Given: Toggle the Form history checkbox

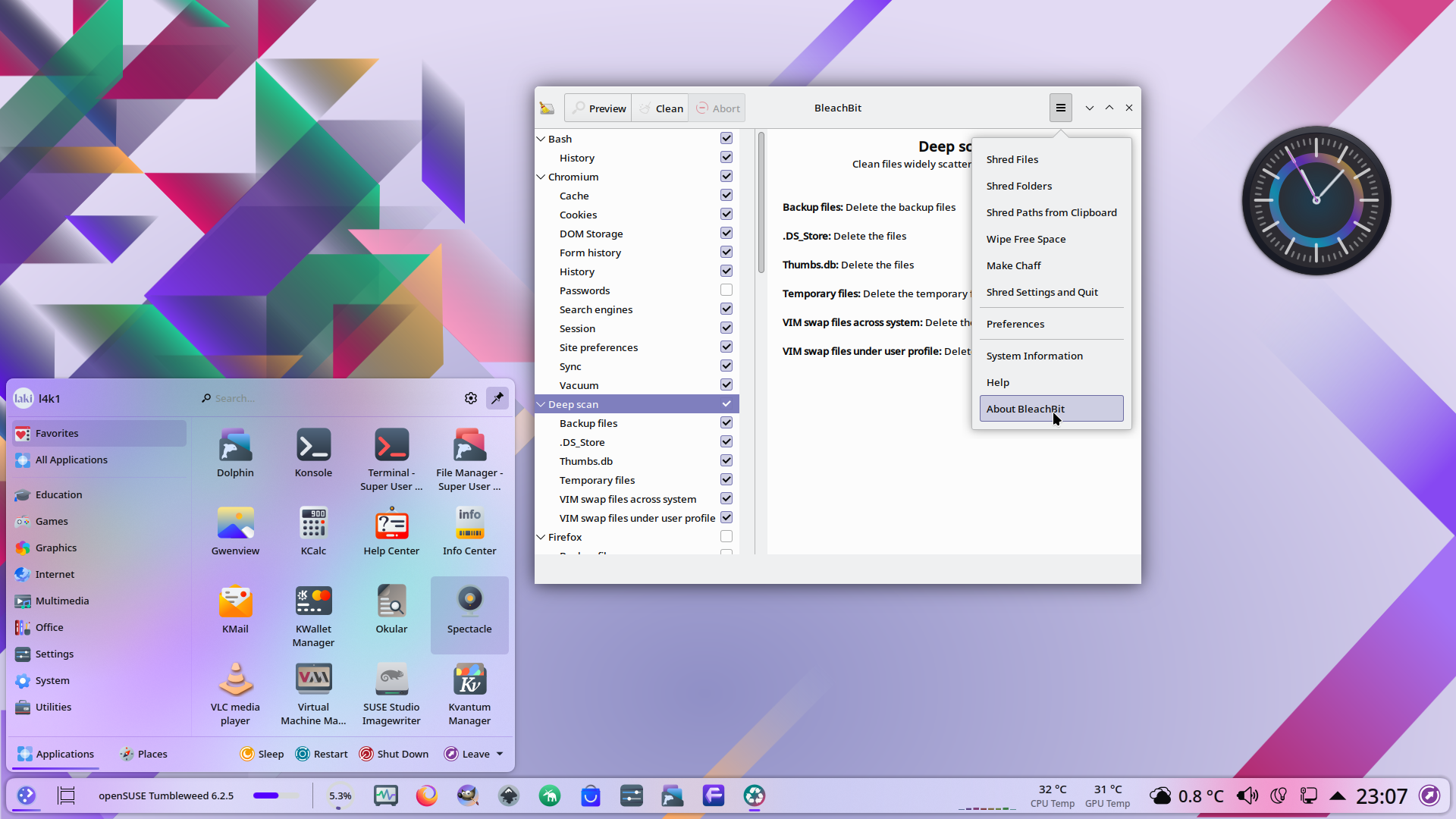Looking at the screenshot, I should tap(726, 252).
